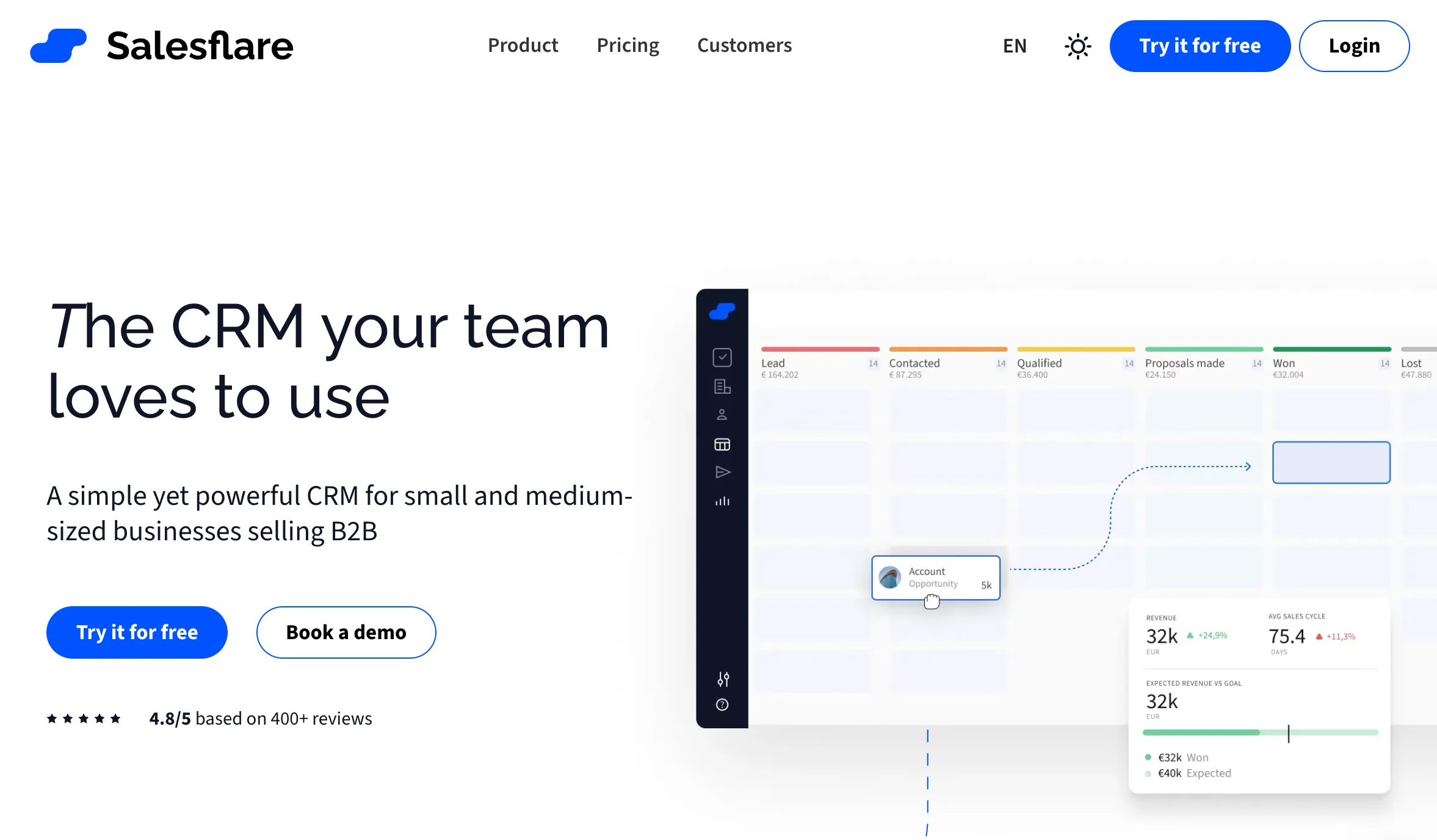Screen dimensions: 1437x840
Task: Click the header Try it for free button
Action: click(1200, 46)
